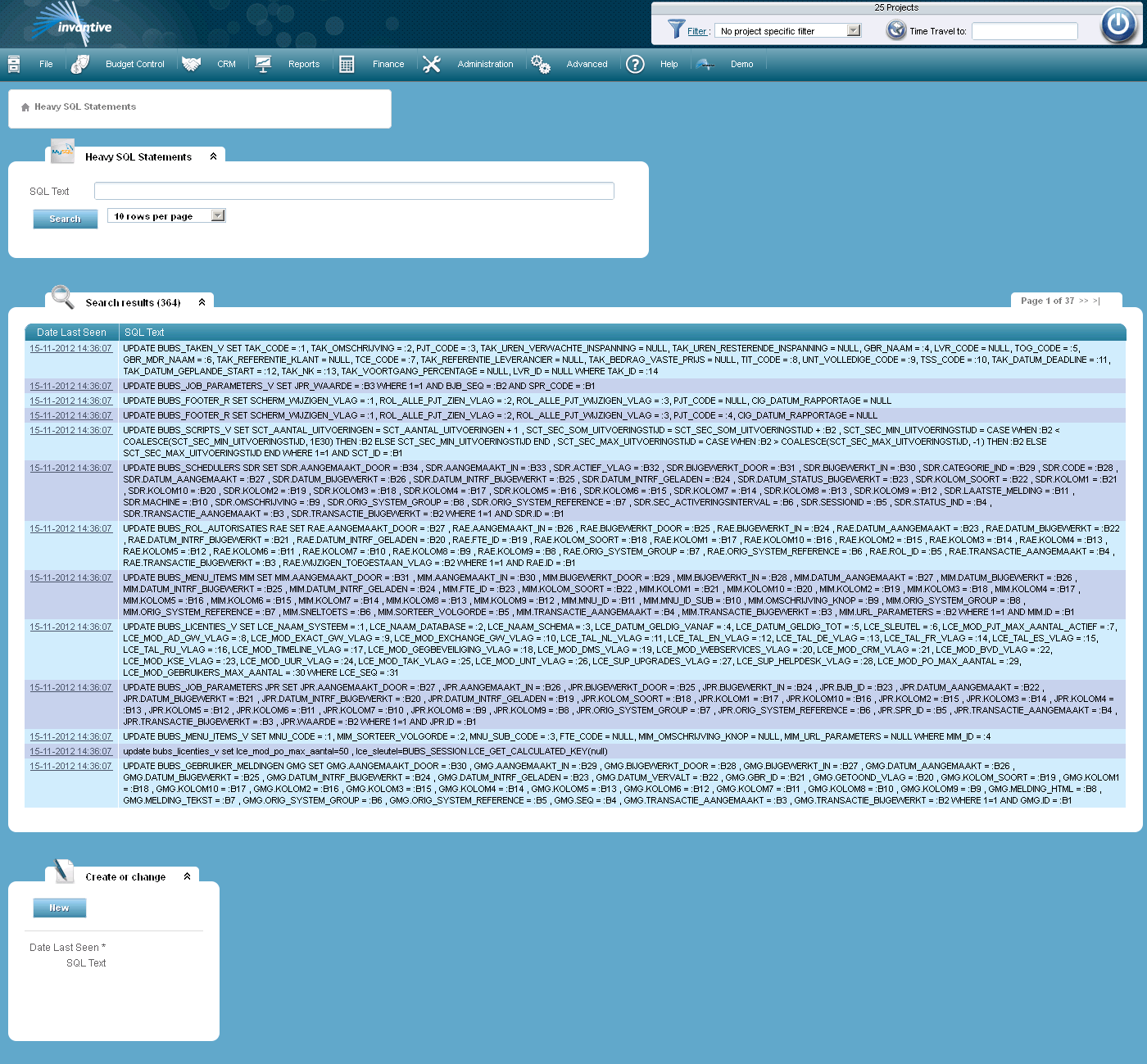The image size is (1147, 1064).
Task: Select the Budget Control shield icon
Action: (80, 64)
